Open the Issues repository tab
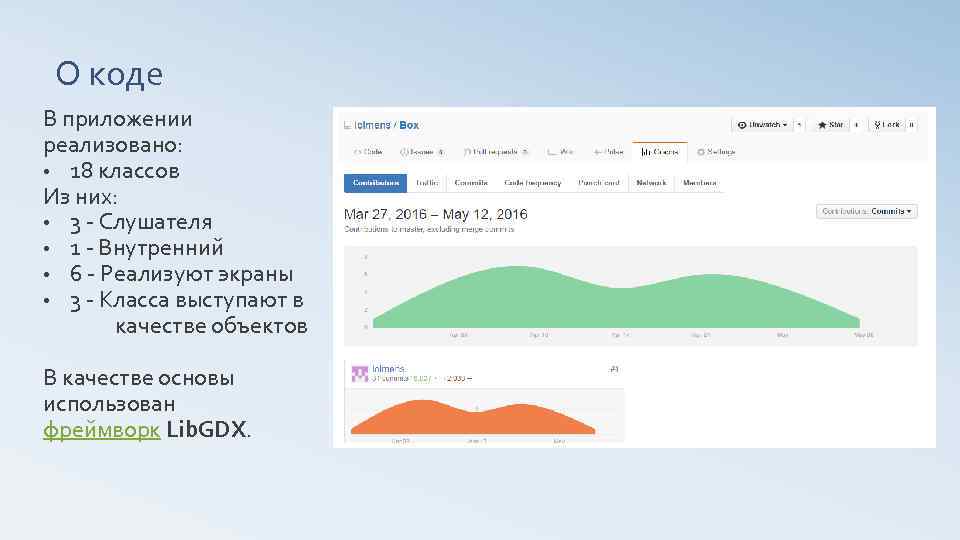The image size is (960, 540). click(422, 152)
